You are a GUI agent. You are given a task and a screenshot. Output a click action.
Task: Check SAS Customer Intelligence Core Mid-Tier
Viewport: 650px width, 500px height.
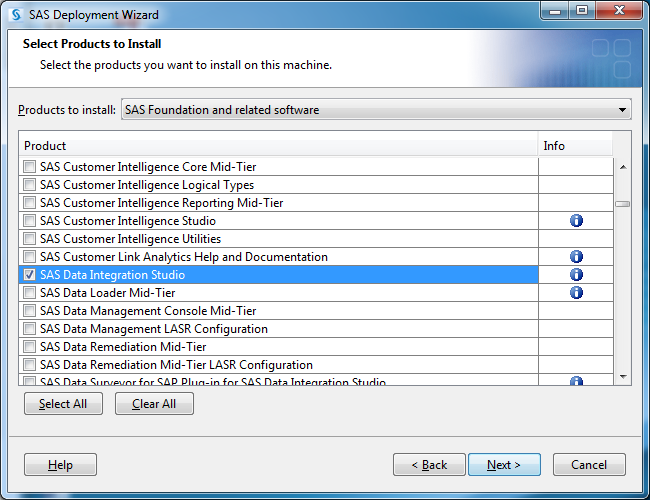point(29,167)
